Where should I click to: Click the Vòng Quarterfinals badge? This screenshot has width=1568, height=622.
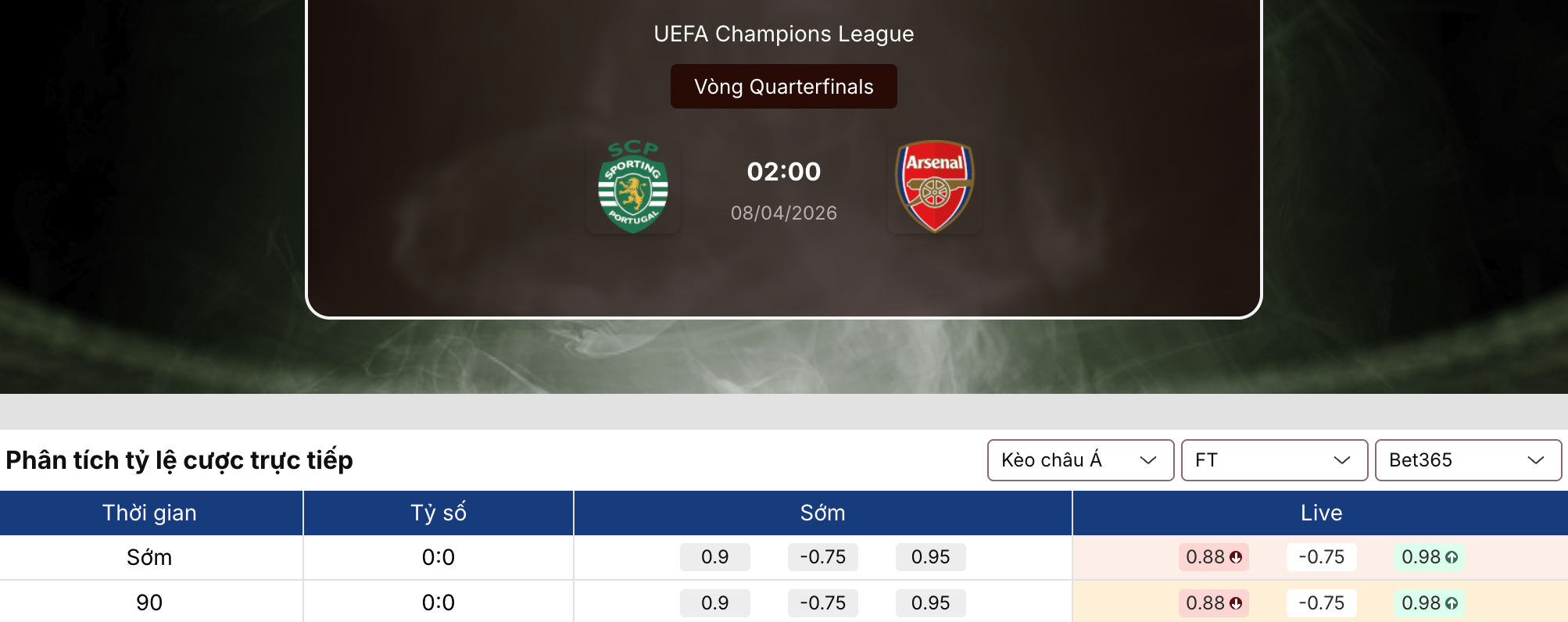(x=783, y=87)
